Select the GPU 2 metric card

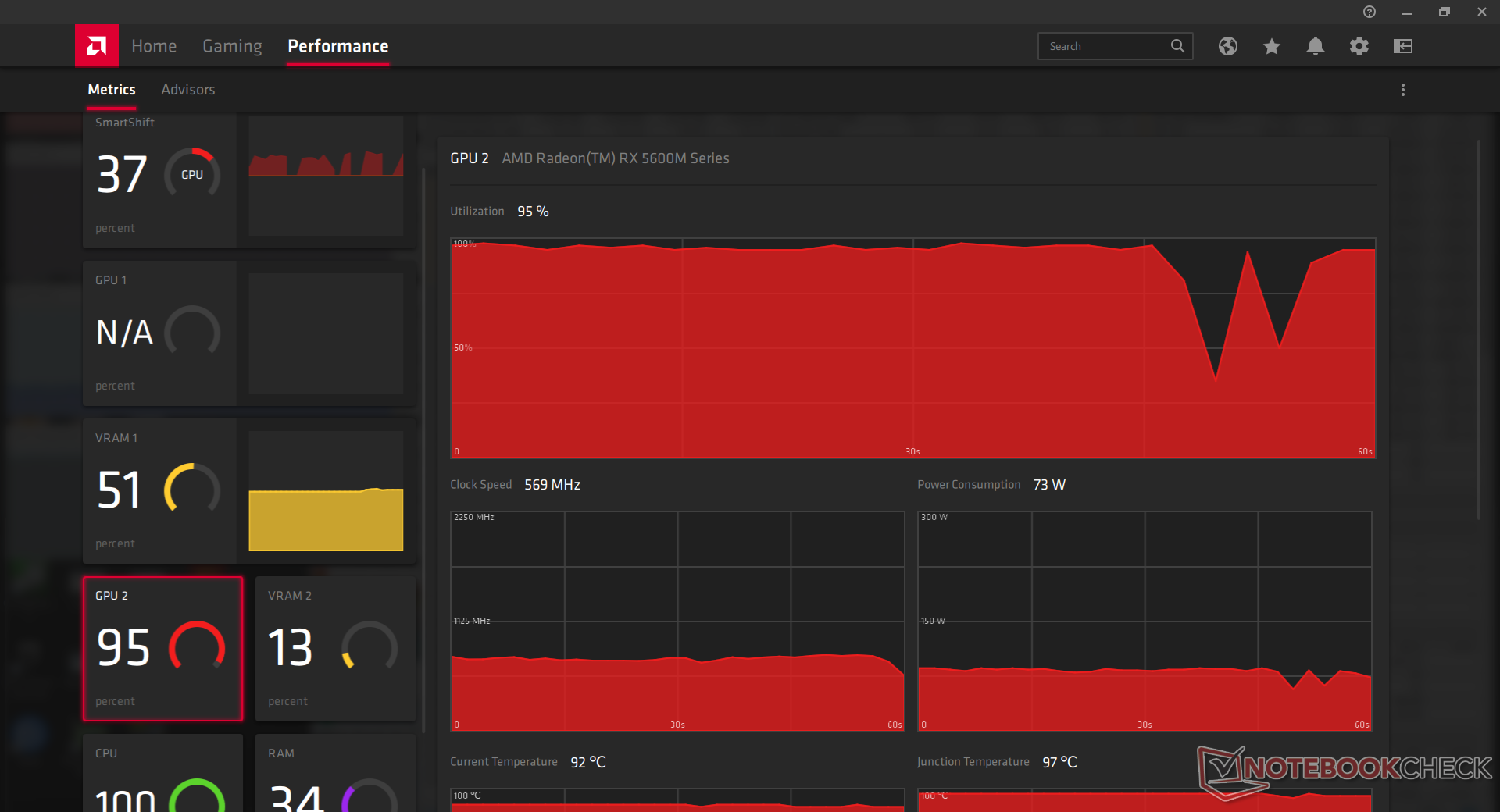(x=163, y=649)
